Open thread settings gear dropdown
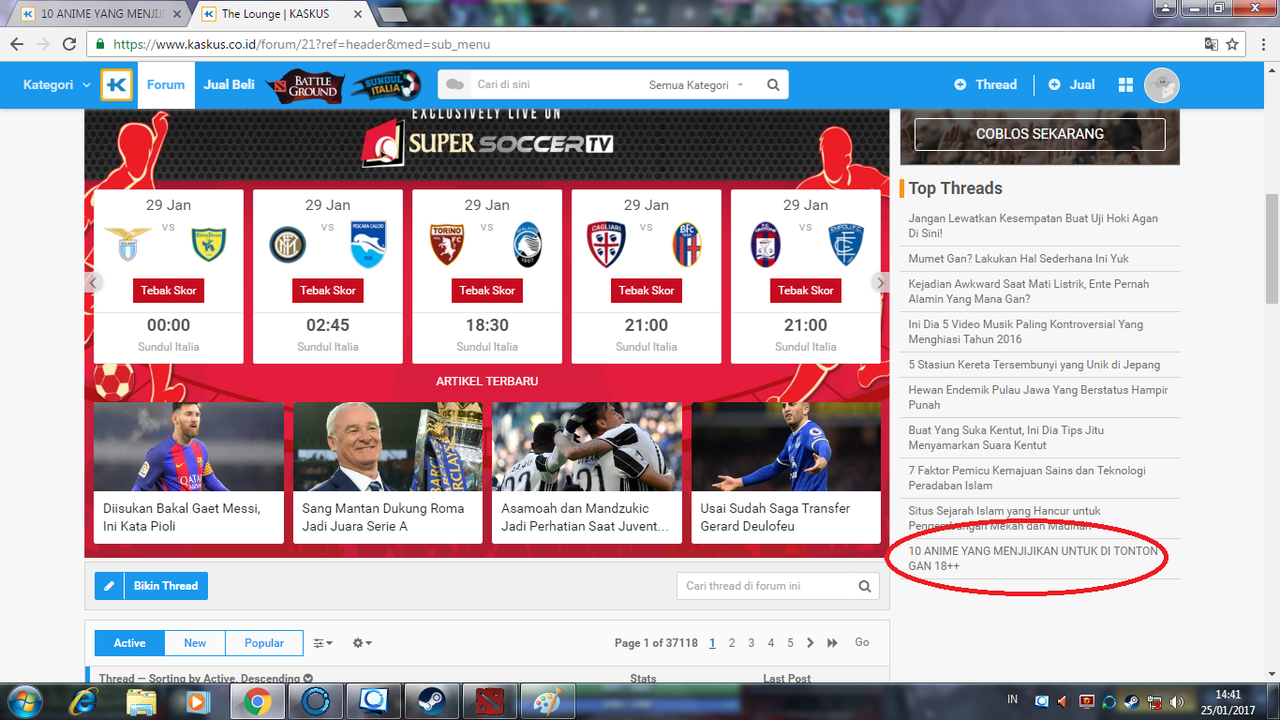Image resolution: width=1280 pixels, height=720 pixels. 362,643
